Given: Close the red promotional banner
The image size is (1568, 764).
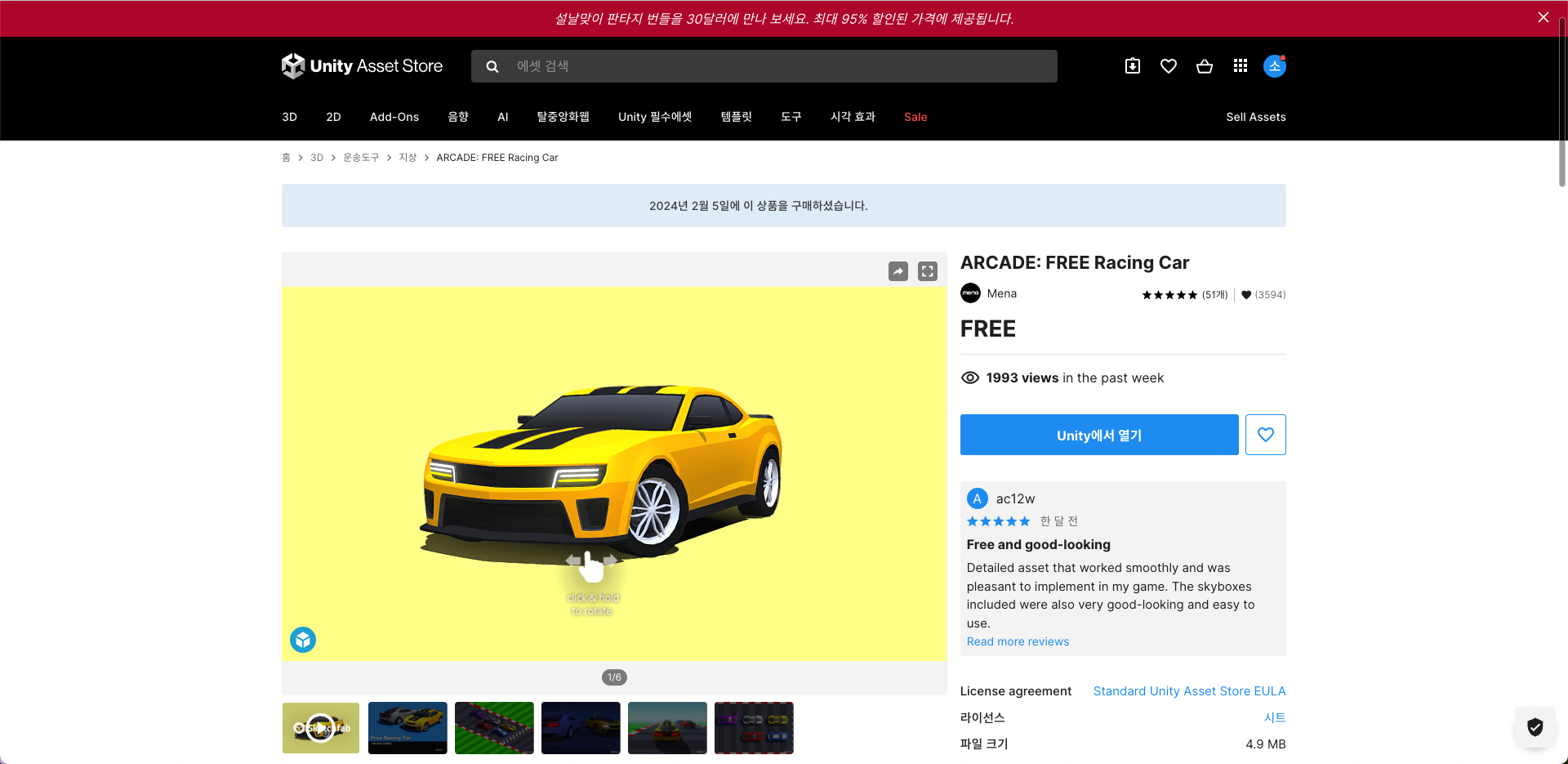Looking at the screenshot, I should click(1543, 17).
